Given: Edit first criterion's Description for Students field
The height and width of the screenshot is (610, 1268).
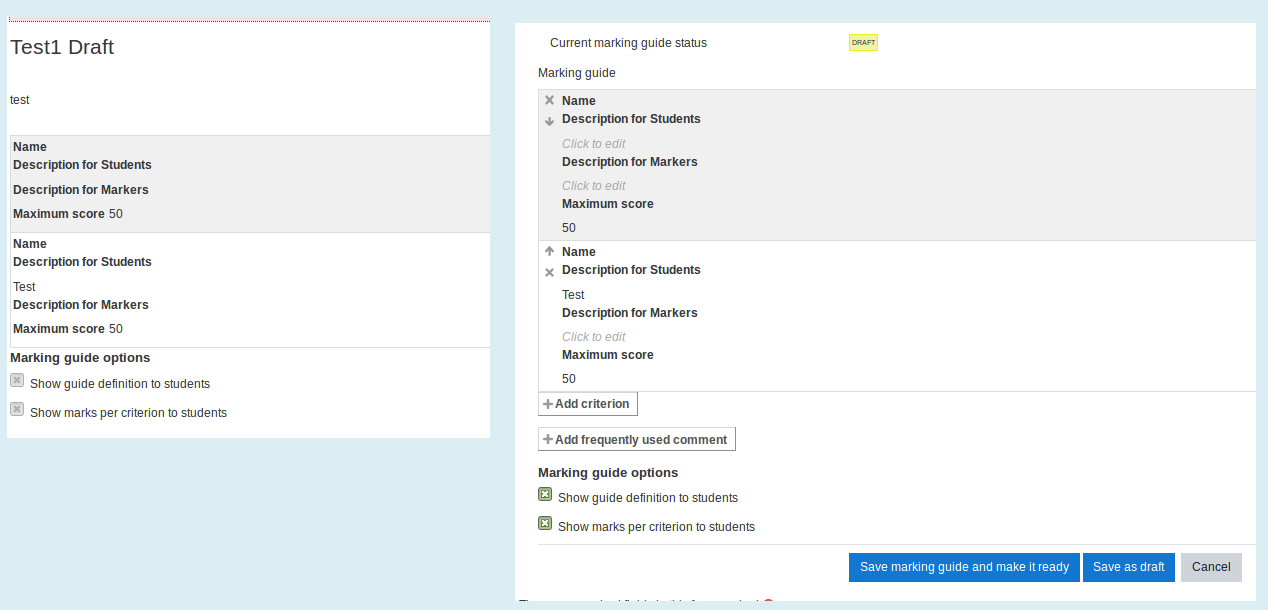Looking at the screenshot, I should click(x=594, y=144).
